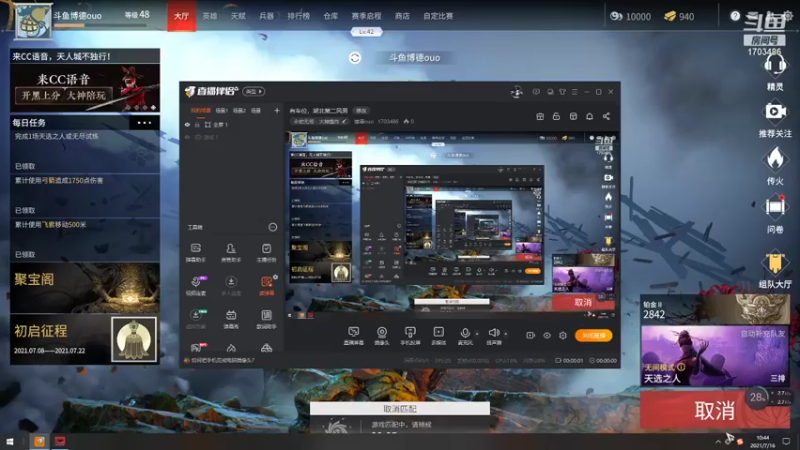
Task: Open the 兵器 weapons tab
Action: click(x=266, y=16)
